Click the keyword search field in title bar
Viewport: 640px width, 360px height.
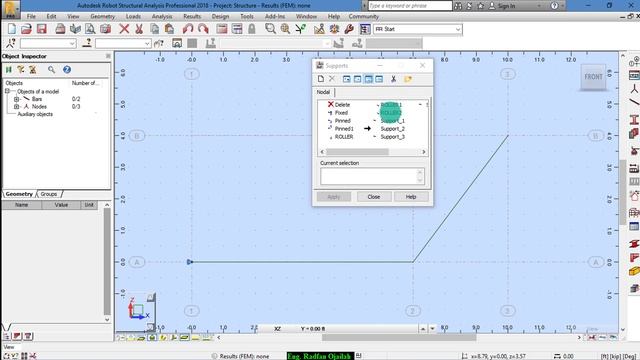(x=410, y=6)
